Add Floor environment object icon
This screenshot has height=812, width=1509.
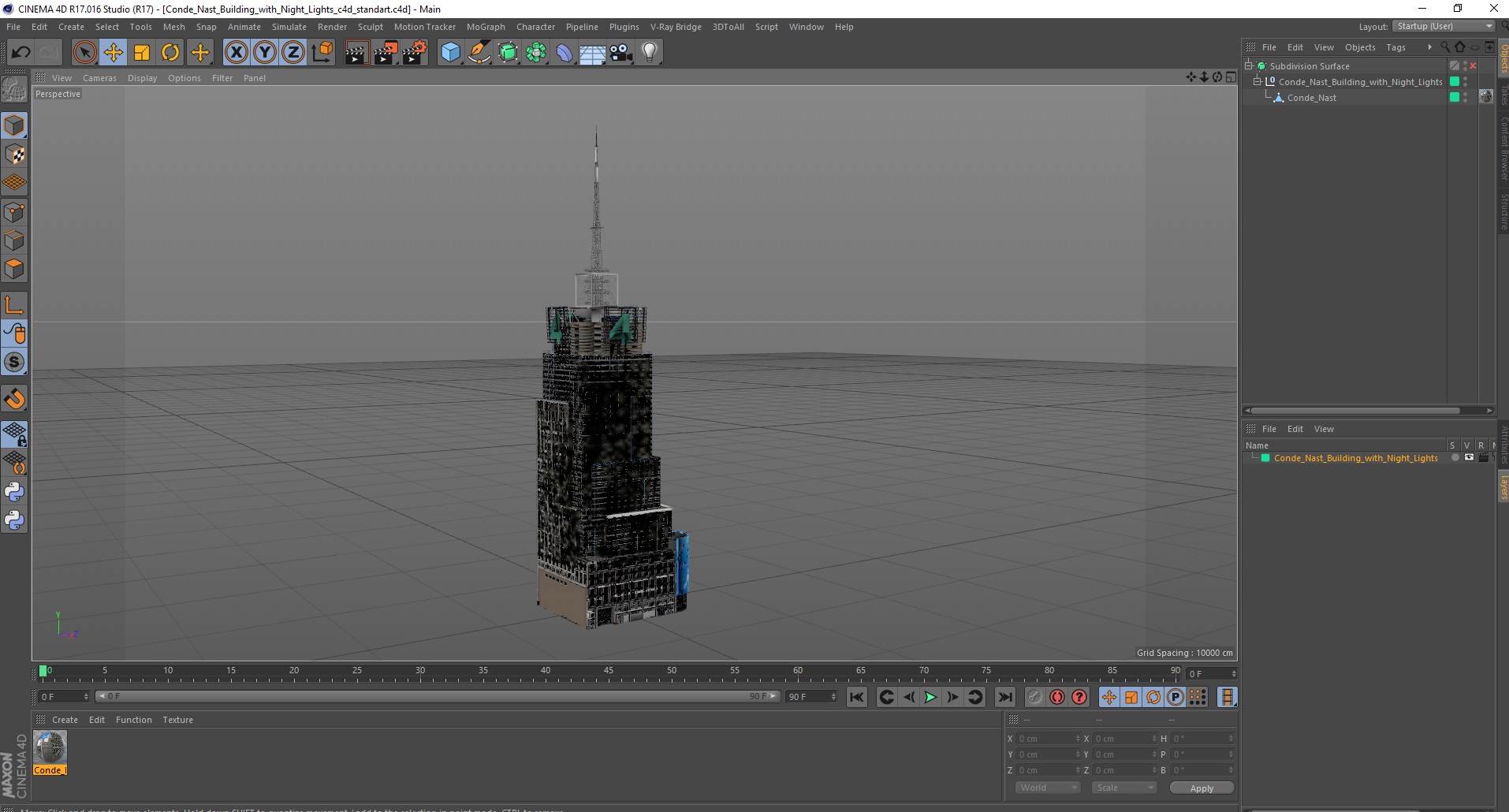click(593, 53)
